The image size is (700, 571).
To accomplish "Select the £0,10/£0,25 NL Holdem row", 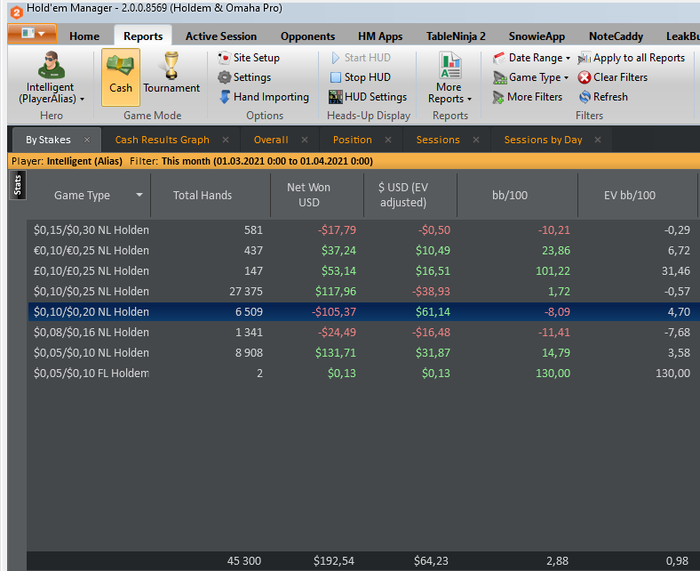I will pos(363,271).
